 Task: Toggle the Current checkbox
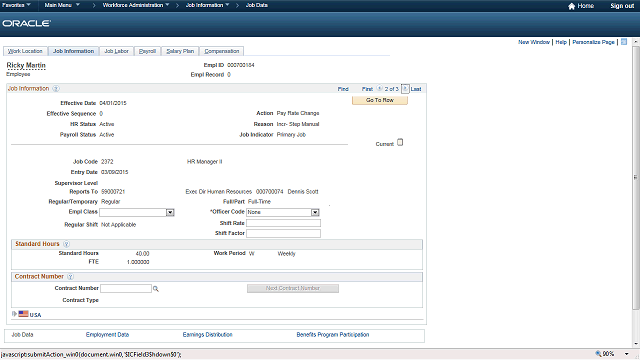point(400,142)
